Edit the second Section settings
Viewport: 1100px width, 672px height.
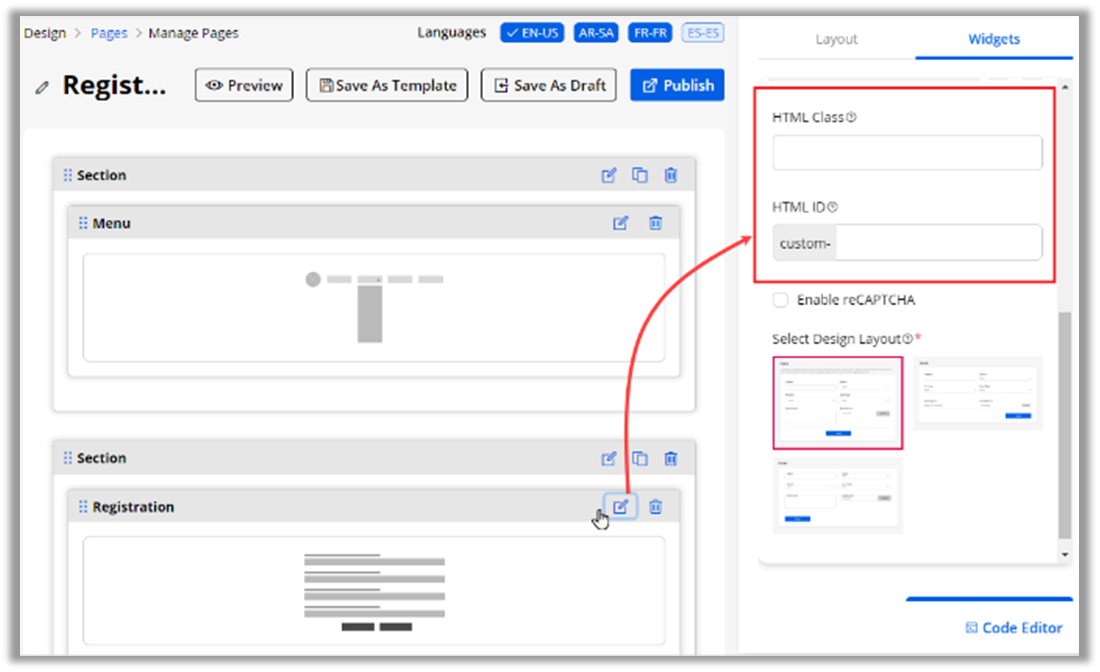609,458
